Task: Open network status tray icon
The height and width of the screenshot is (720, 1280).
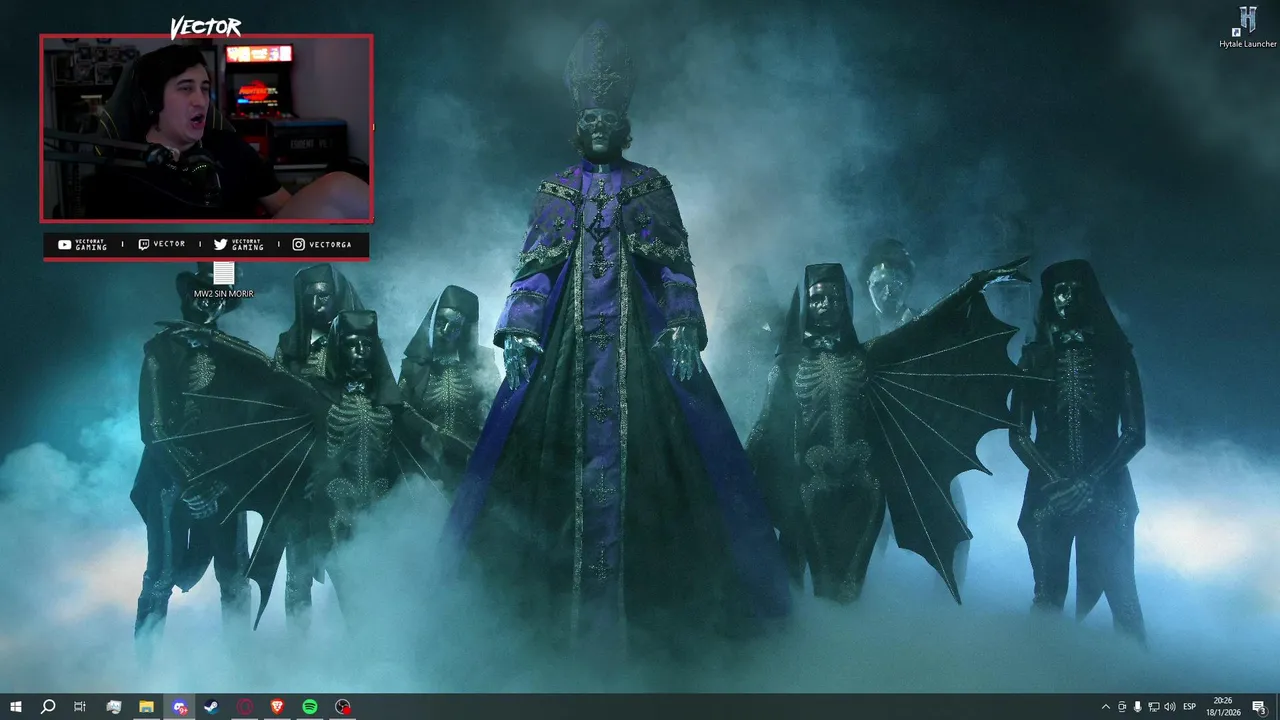Action: pyautogui.click(x=1154, y=707)
